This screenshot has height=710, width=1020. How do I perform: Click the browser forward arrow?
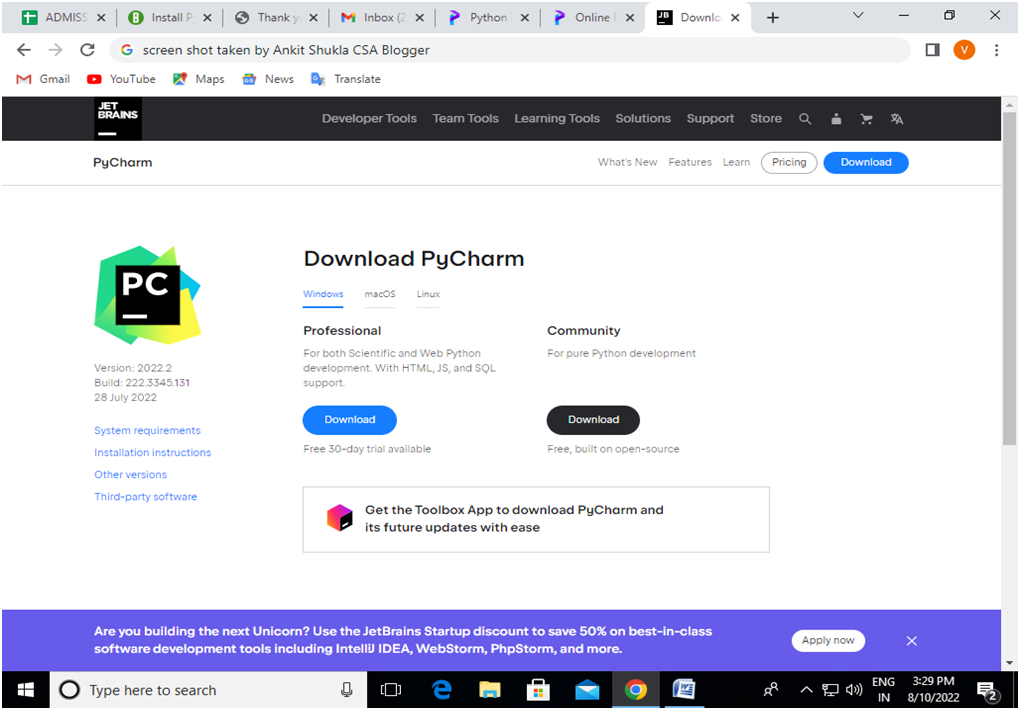[55, 50]
